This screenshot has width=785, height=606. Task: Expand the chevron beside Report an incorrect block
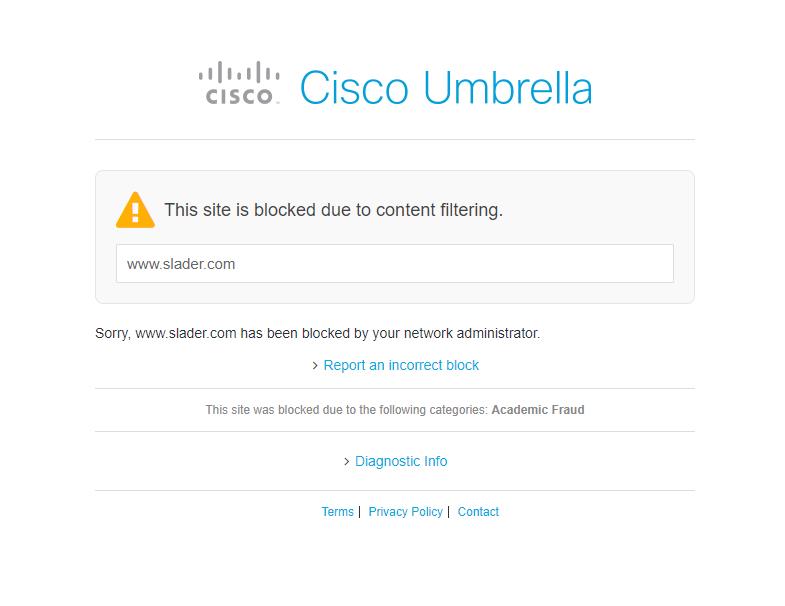[315, 366]
